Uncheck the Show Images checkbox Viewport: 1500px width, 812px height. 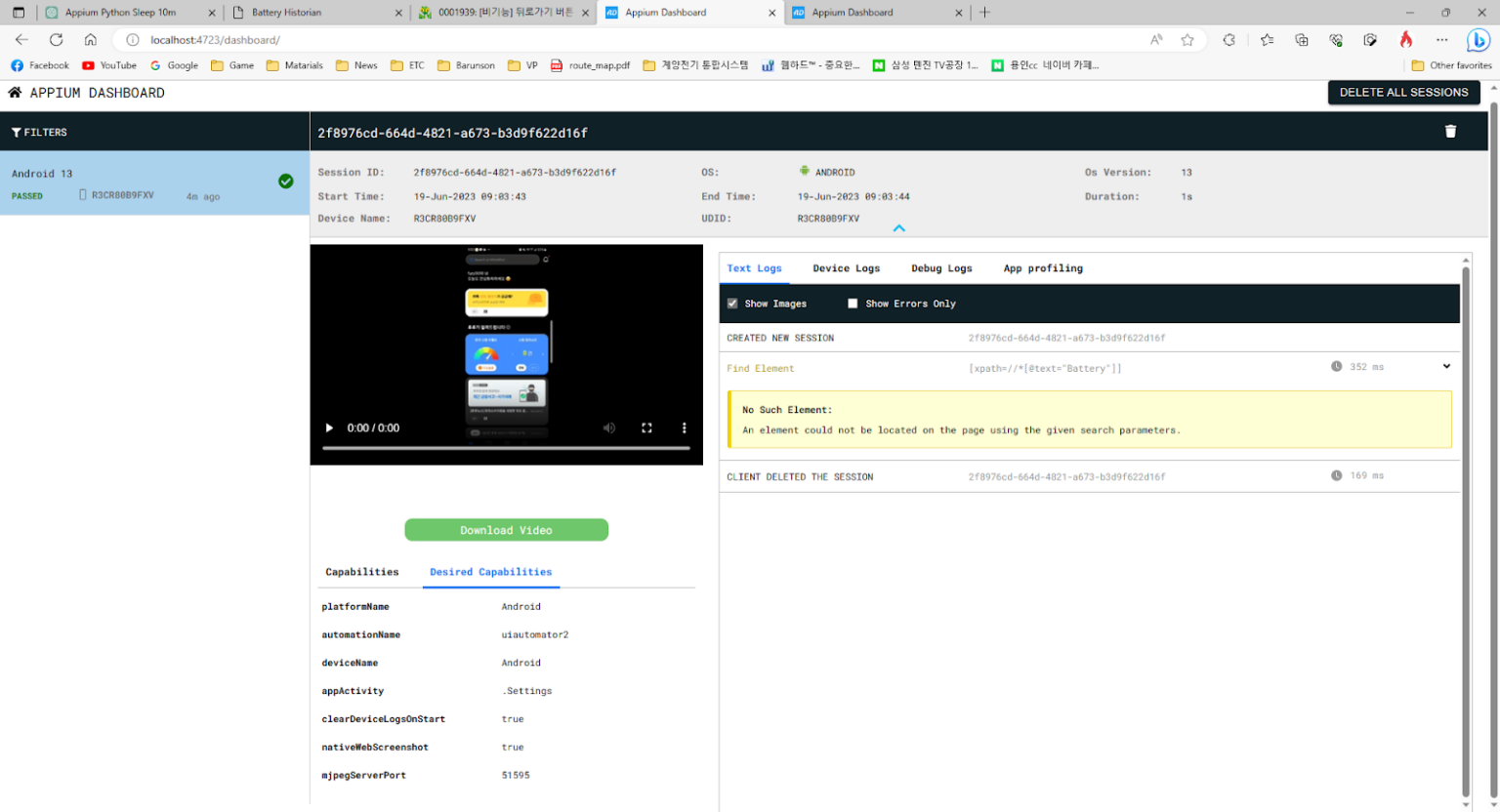732,304
